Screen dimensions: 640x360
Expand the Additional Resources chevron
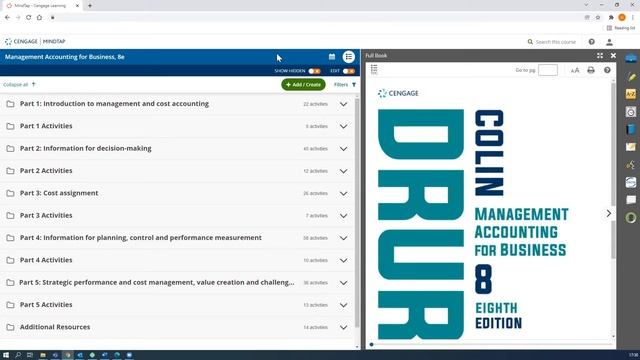click(344, 327)
